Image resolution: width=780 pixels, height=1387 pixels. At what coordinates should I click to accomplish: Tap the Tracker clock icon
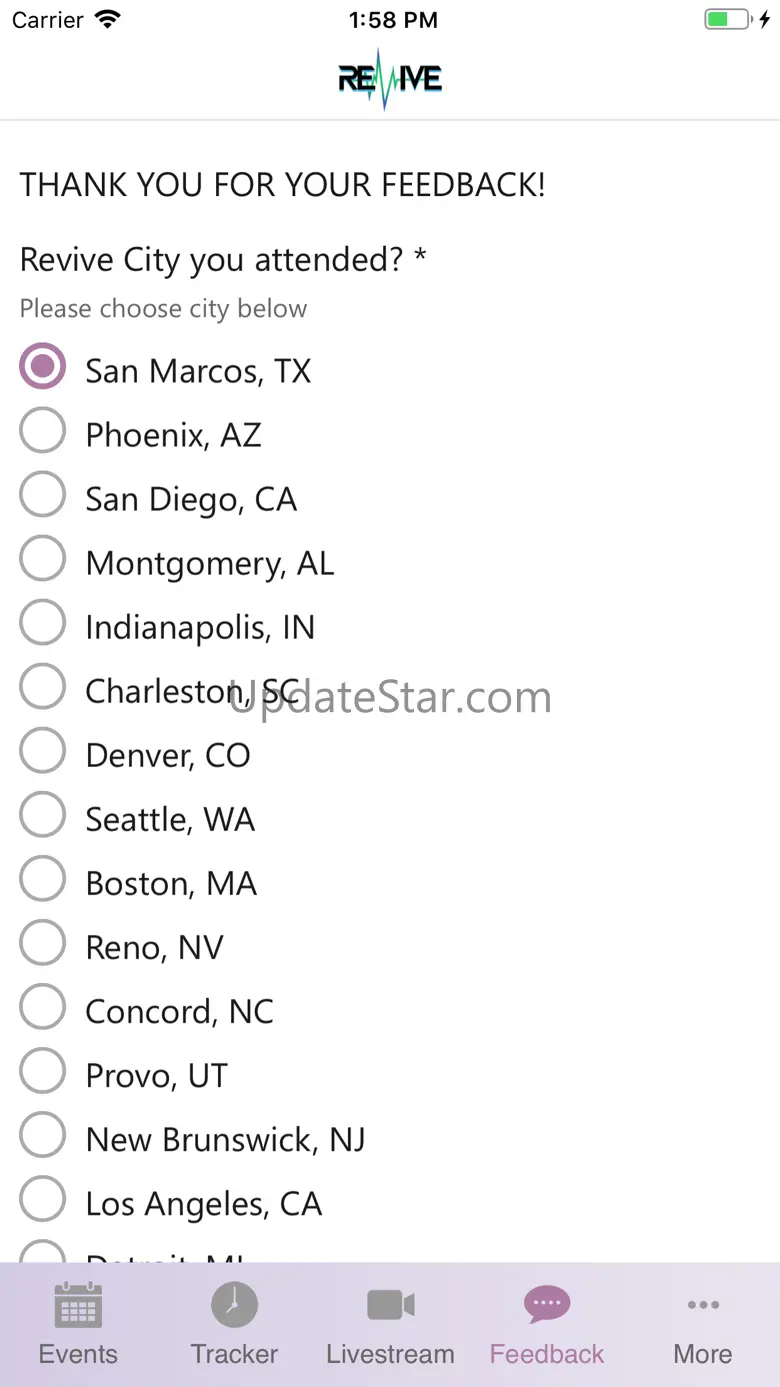[x=234, y=1305]
